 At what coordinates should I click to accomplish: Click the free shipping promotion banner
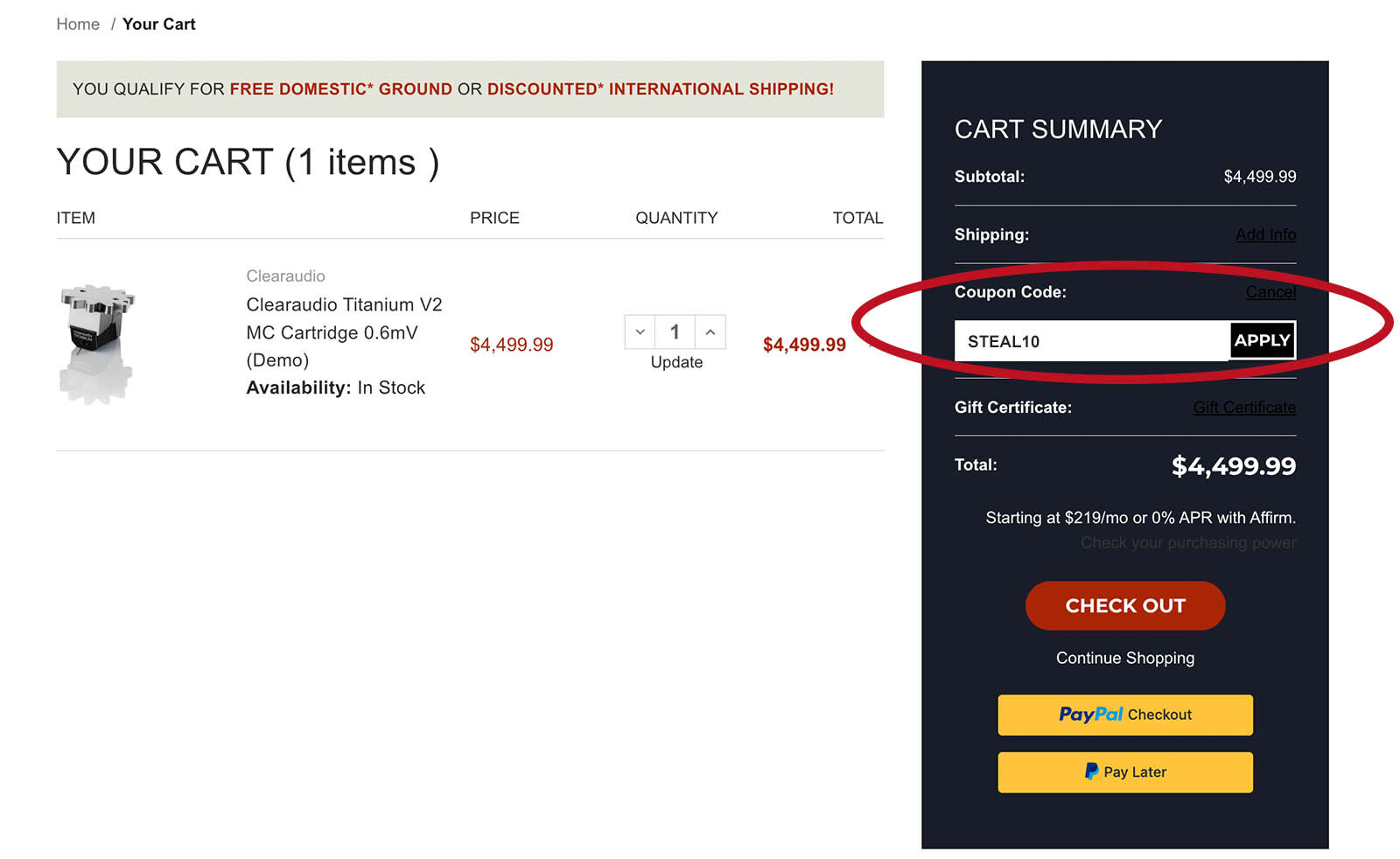click(x=453, y=88)
